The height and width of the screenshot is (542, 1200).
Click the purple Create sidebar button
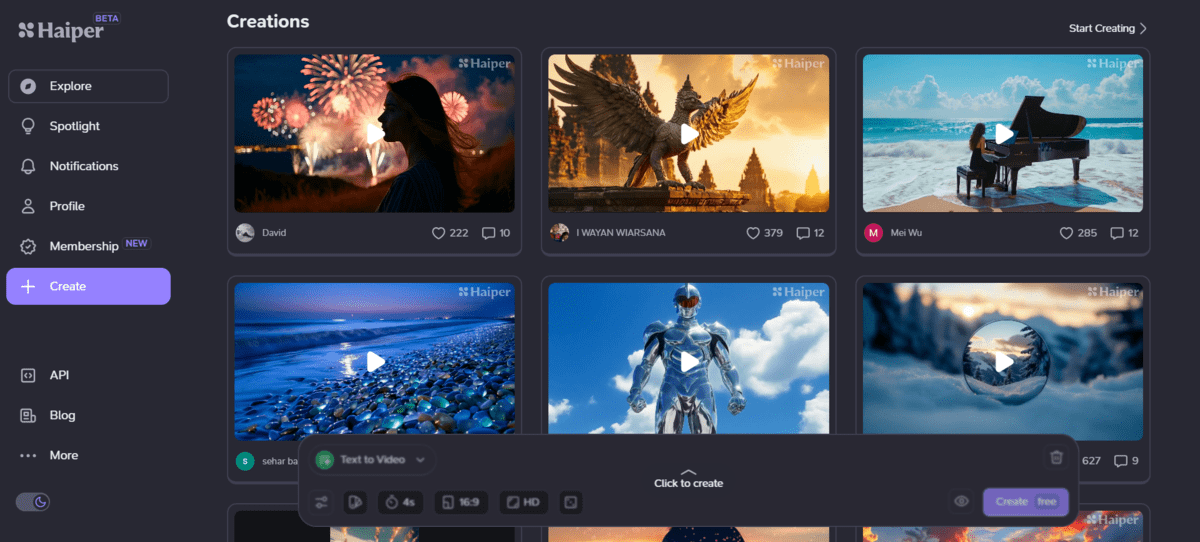point(88,286)
